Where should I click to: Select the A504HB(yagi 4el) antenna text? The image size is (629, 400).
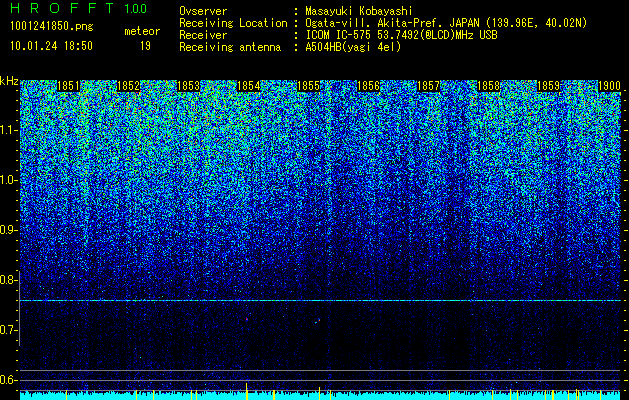[x=353, y=47]
